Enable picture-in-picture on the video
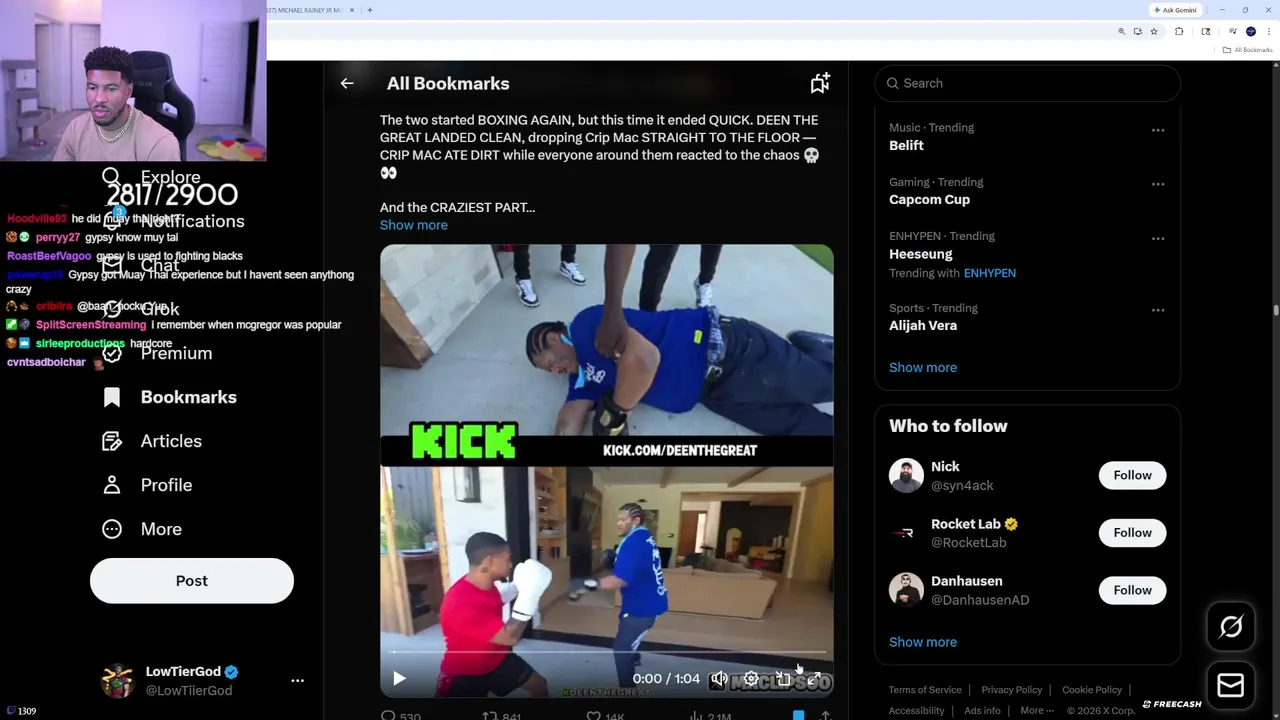 (x=783, y=679)
